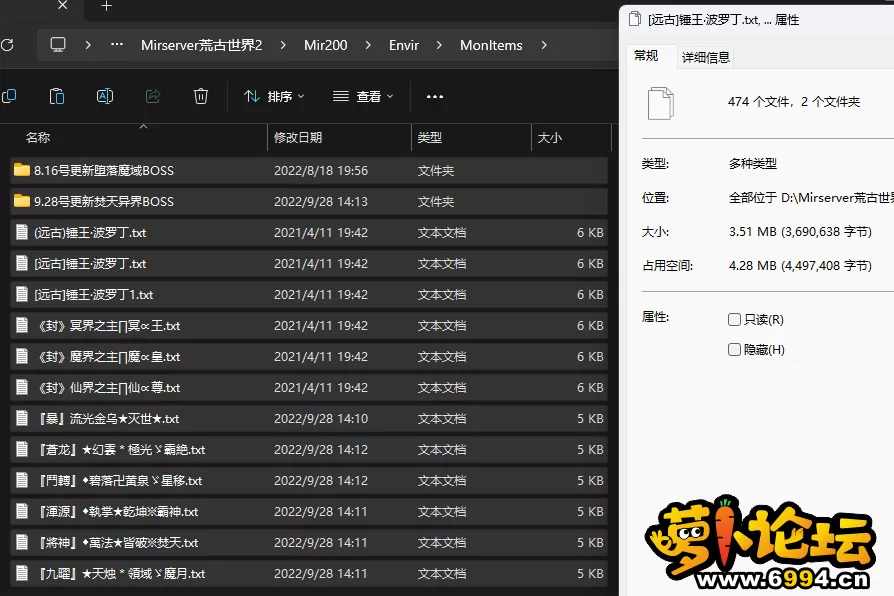Click the document icon in the properties title bar
The width and height of the screenshot is (894, 596).
tap(635, 19)
